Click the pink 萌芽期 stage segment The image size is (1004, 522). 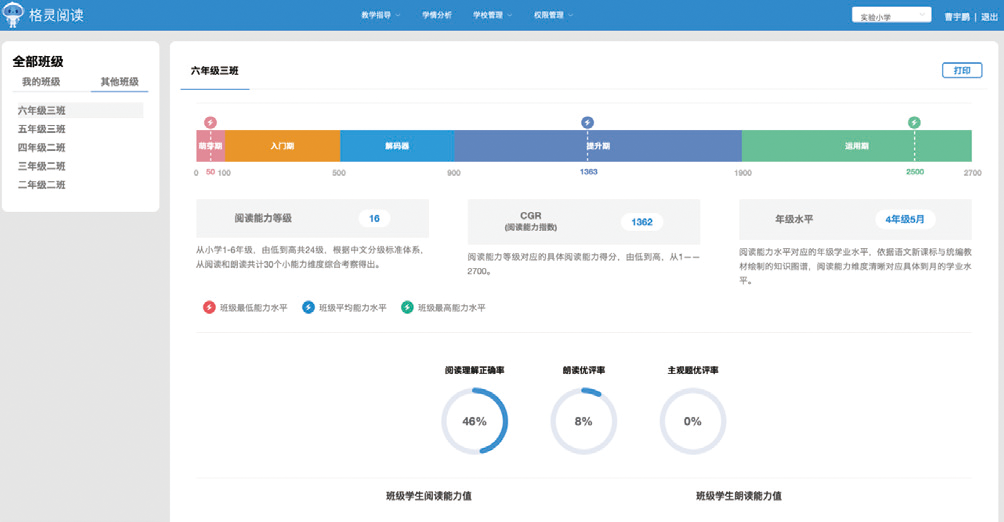210,146
